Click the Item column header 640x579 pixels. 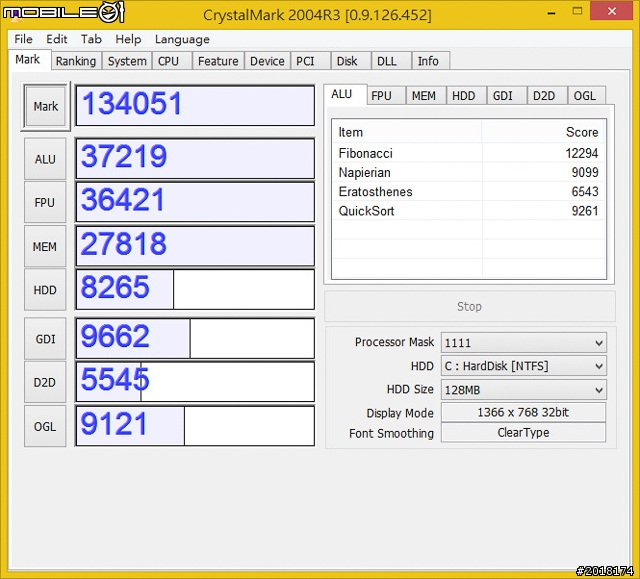(407, 132)
